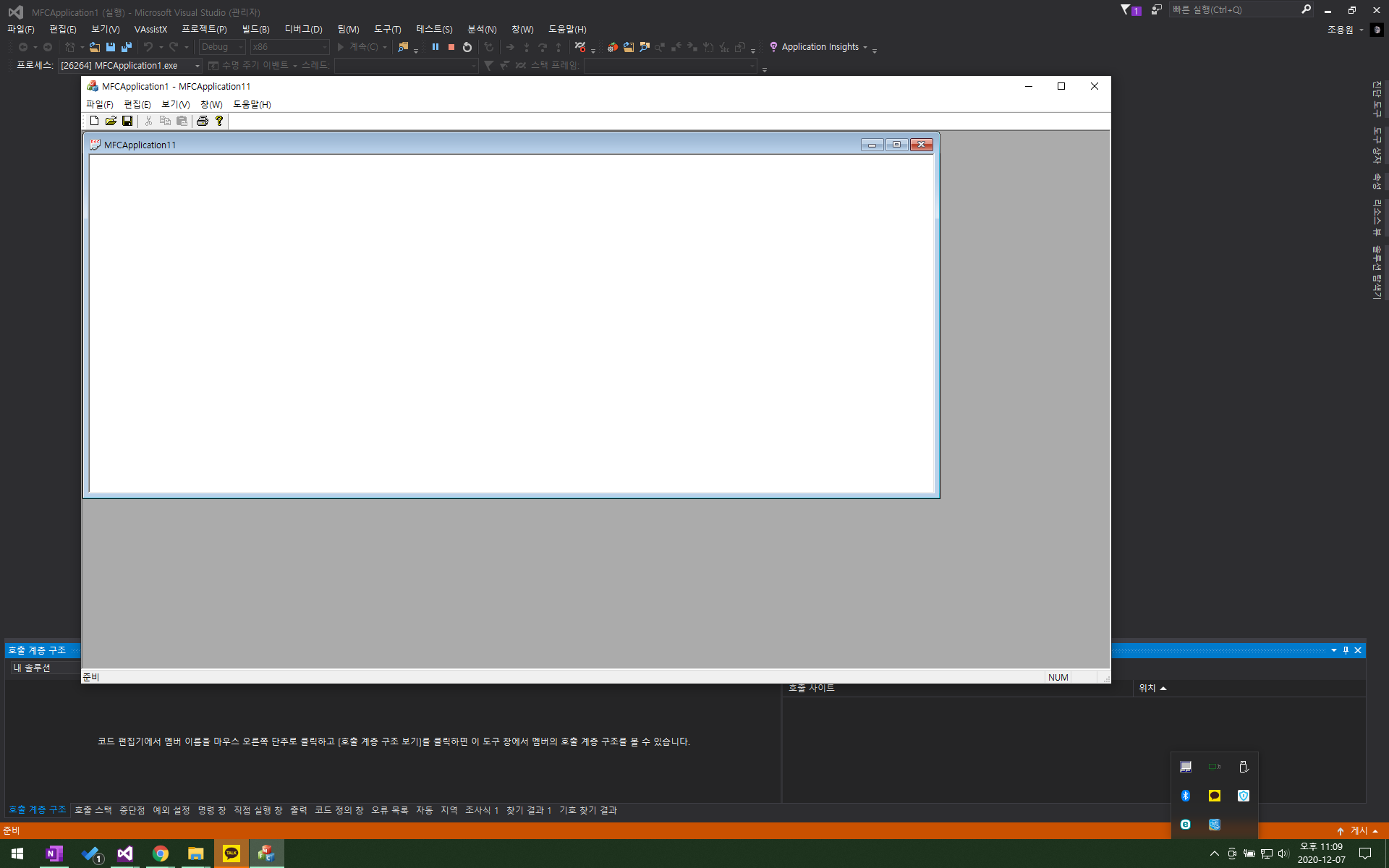The height and width of the screenshot is (868, 1389).
Task: Click 게시 button in status bar
Action: [1359, 830]
